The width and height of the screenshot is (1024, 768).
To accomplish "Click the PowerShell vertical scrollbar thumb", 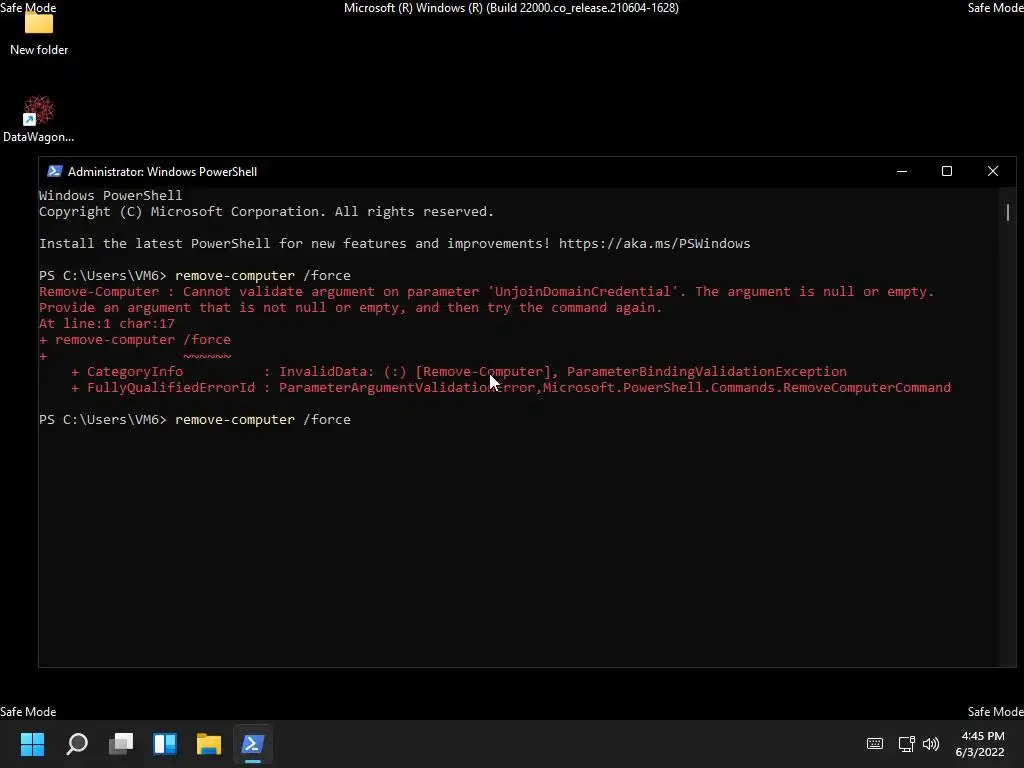I will click(1008, 212).
